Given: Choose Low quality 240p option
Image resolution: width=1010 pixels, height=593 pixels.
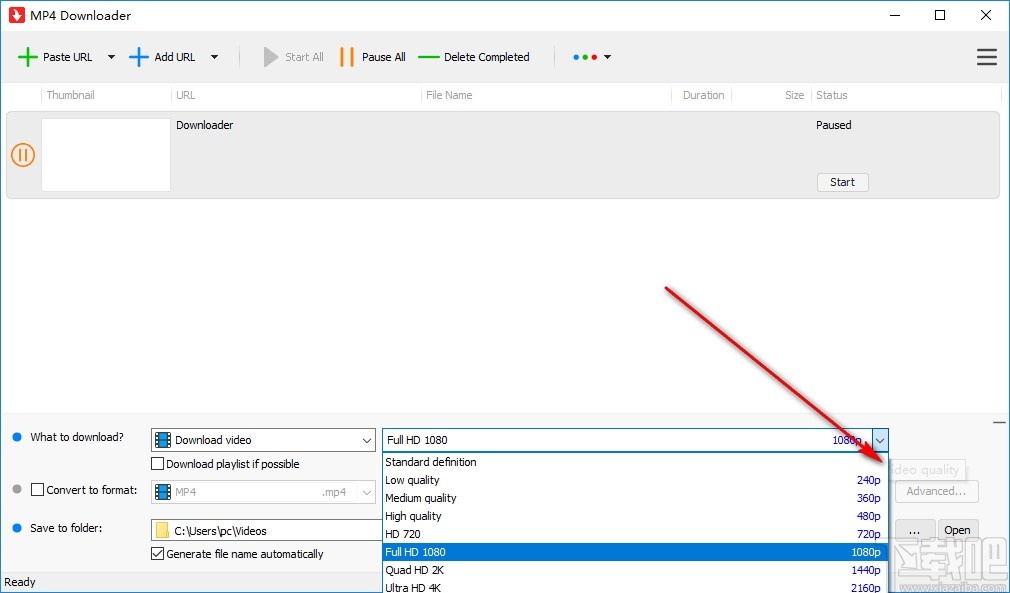Looking at the screenshot, I should (634, 480).
